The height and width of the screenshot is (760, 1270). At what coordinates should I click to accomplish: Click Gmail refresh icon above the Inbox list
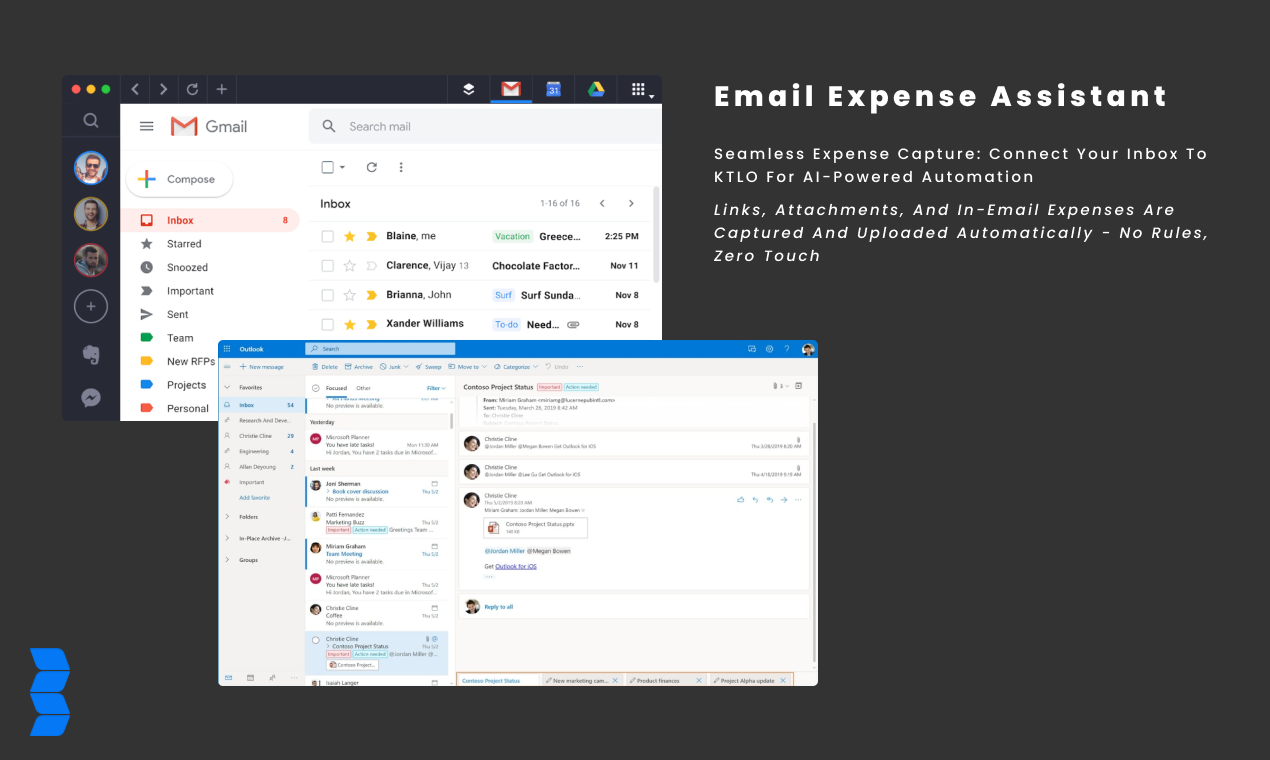point(372,167)
